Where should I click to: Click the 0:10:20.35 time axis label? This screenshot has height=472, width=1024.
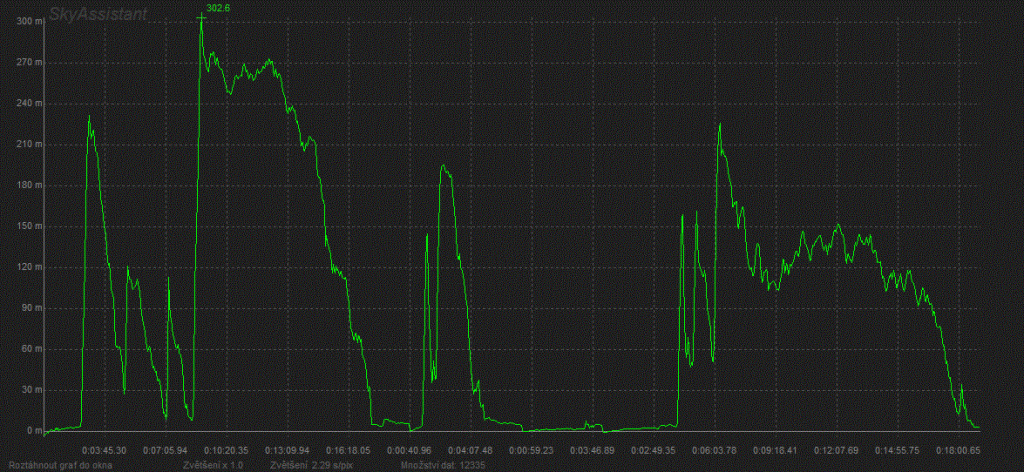point(228,450)
